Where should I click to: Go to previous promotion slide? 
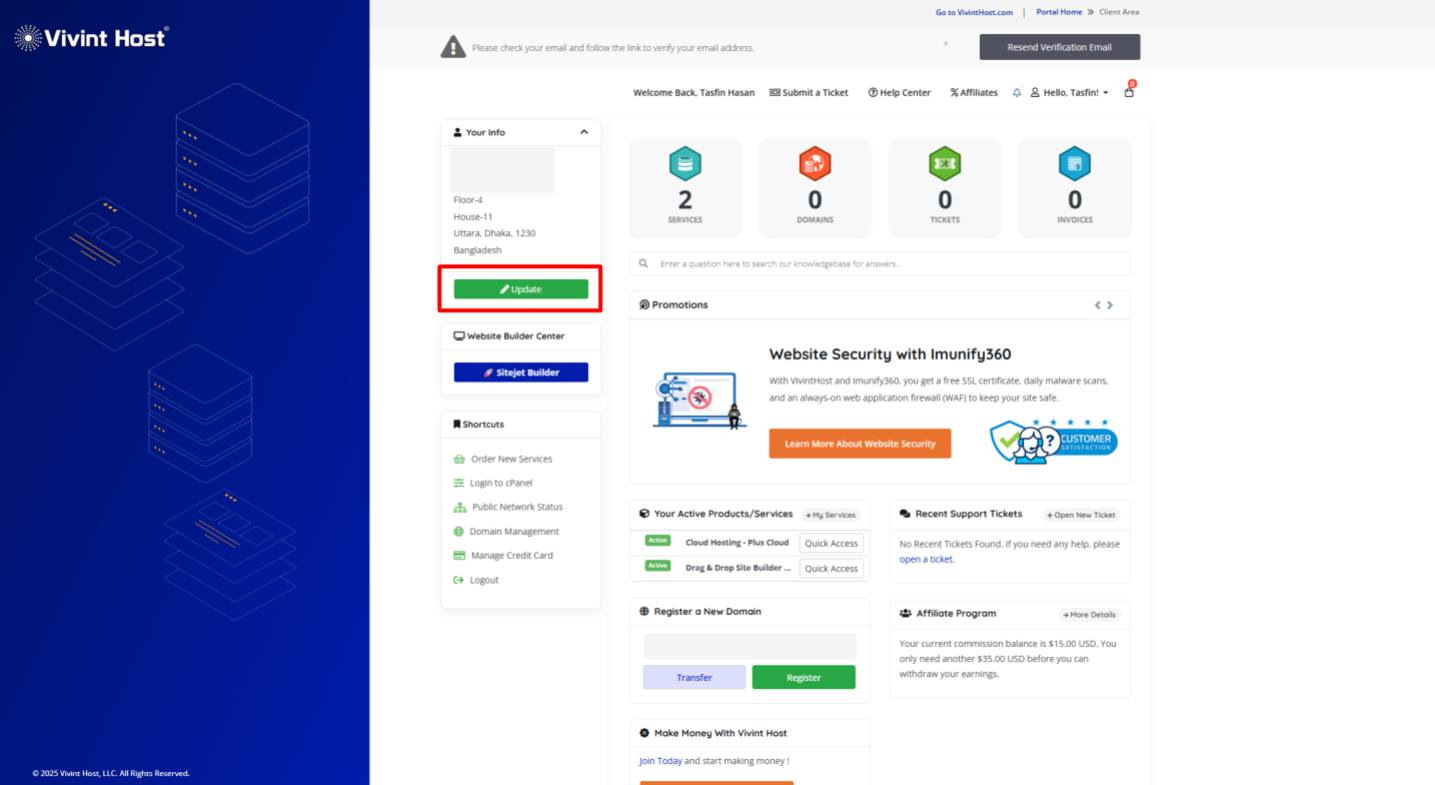[x=1097, y=305]
